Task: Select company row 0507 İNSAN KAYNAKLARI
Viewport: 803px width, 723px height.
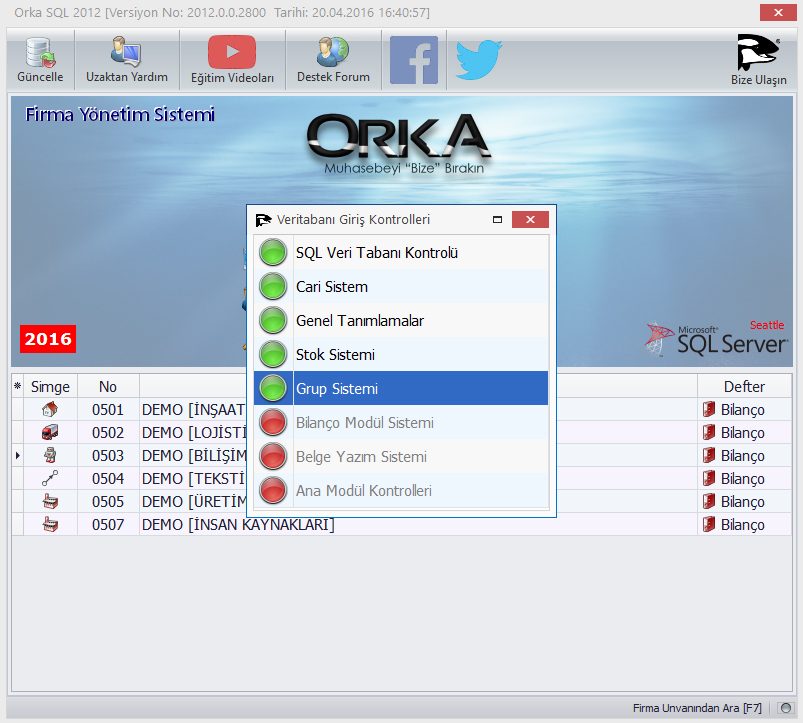Action: tap(400, 525)
